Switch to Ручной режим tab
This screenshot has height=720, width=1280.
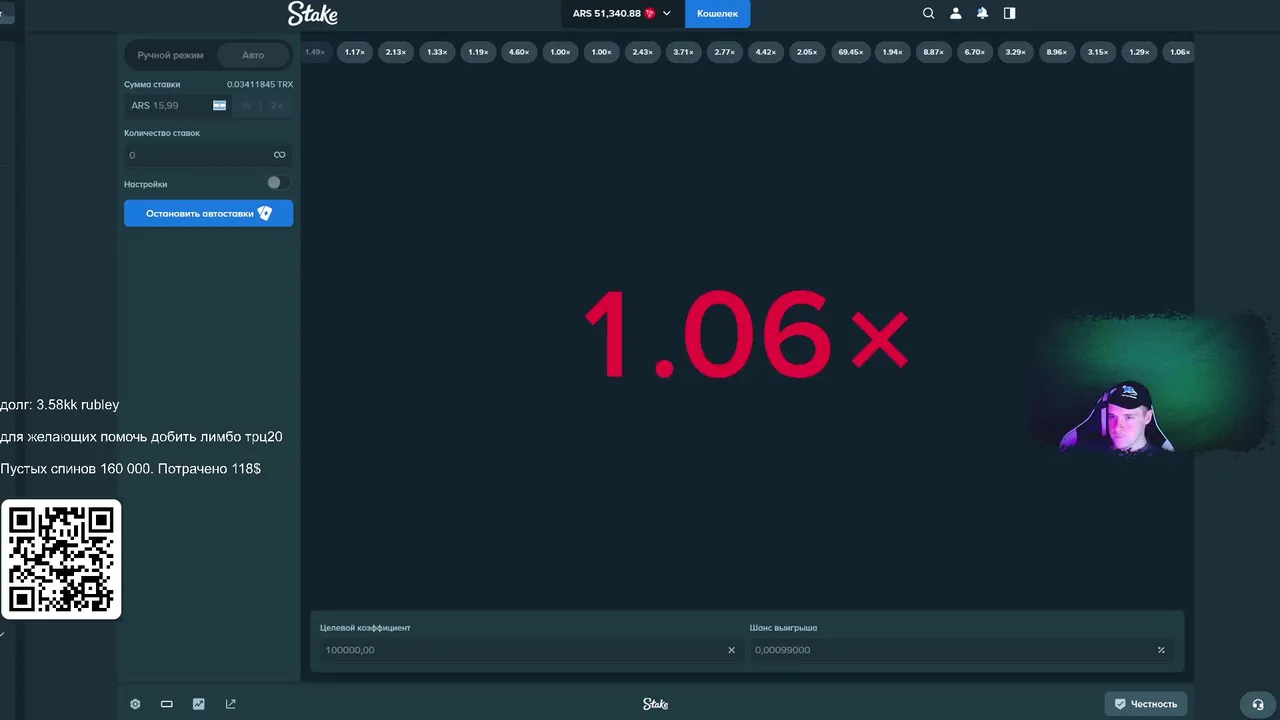[x=170, y=55]
